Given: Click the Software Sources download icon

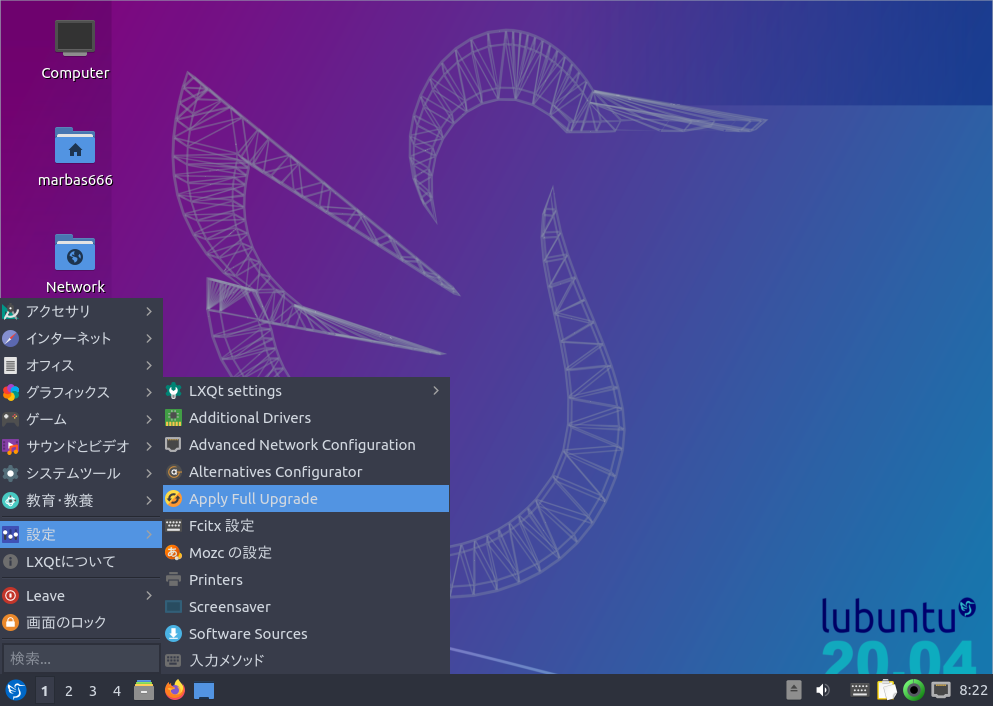Looking at the screenshot, I should (x=174, y=633).
